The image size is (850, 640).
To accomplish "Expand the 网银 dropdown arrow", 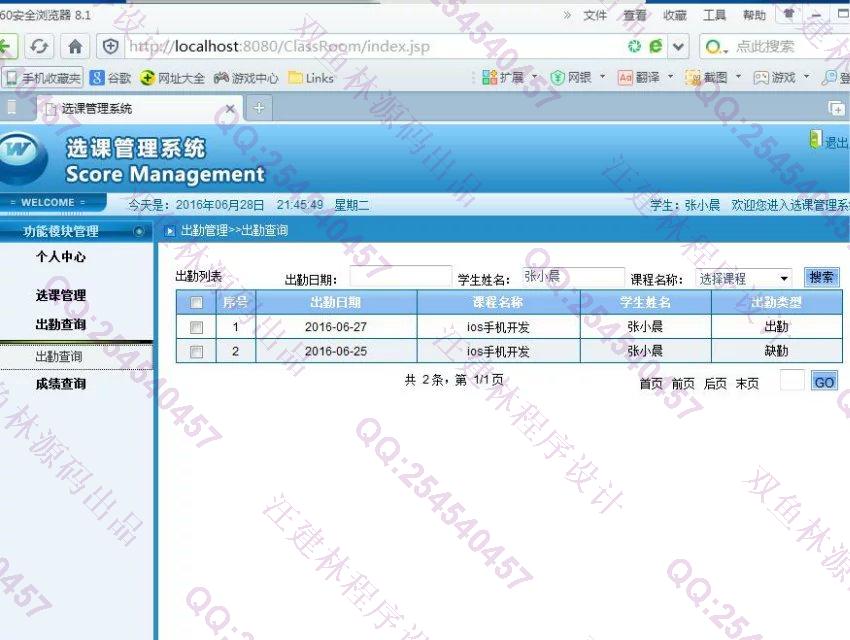I will click(602, 77).
